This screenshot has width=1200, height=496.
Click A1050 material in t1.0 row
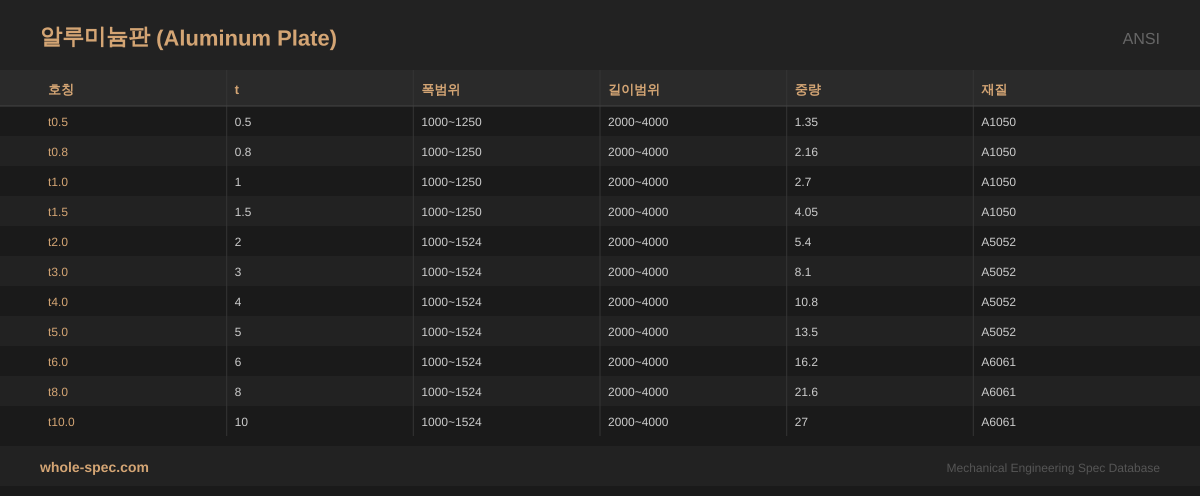(x=998, y=182)
